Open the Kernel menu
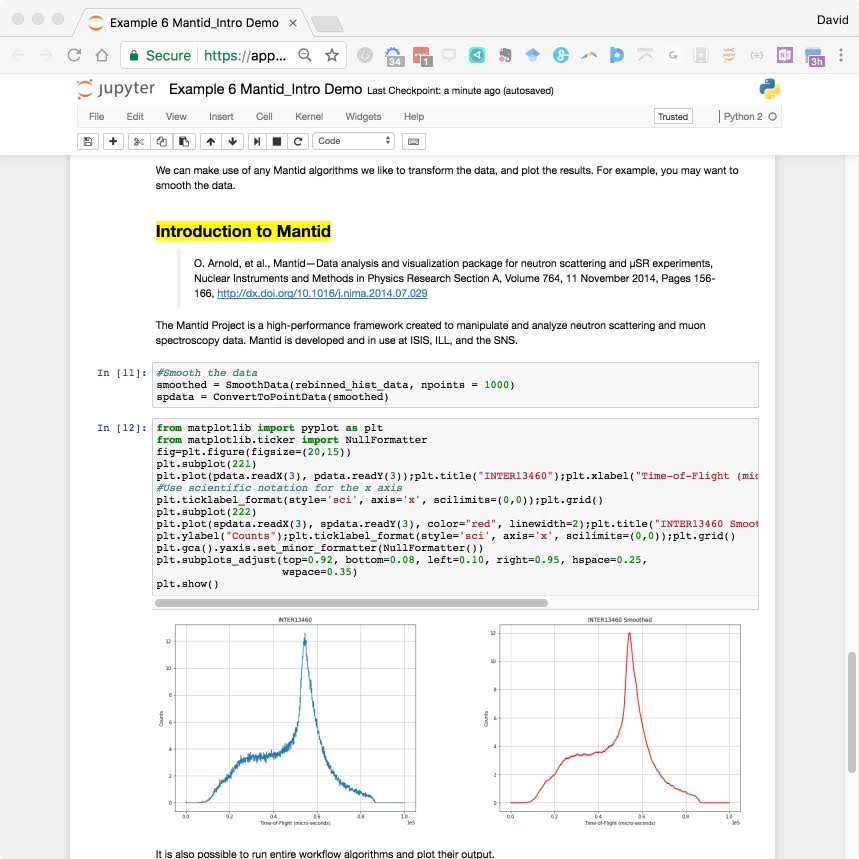 pos(309,117)
